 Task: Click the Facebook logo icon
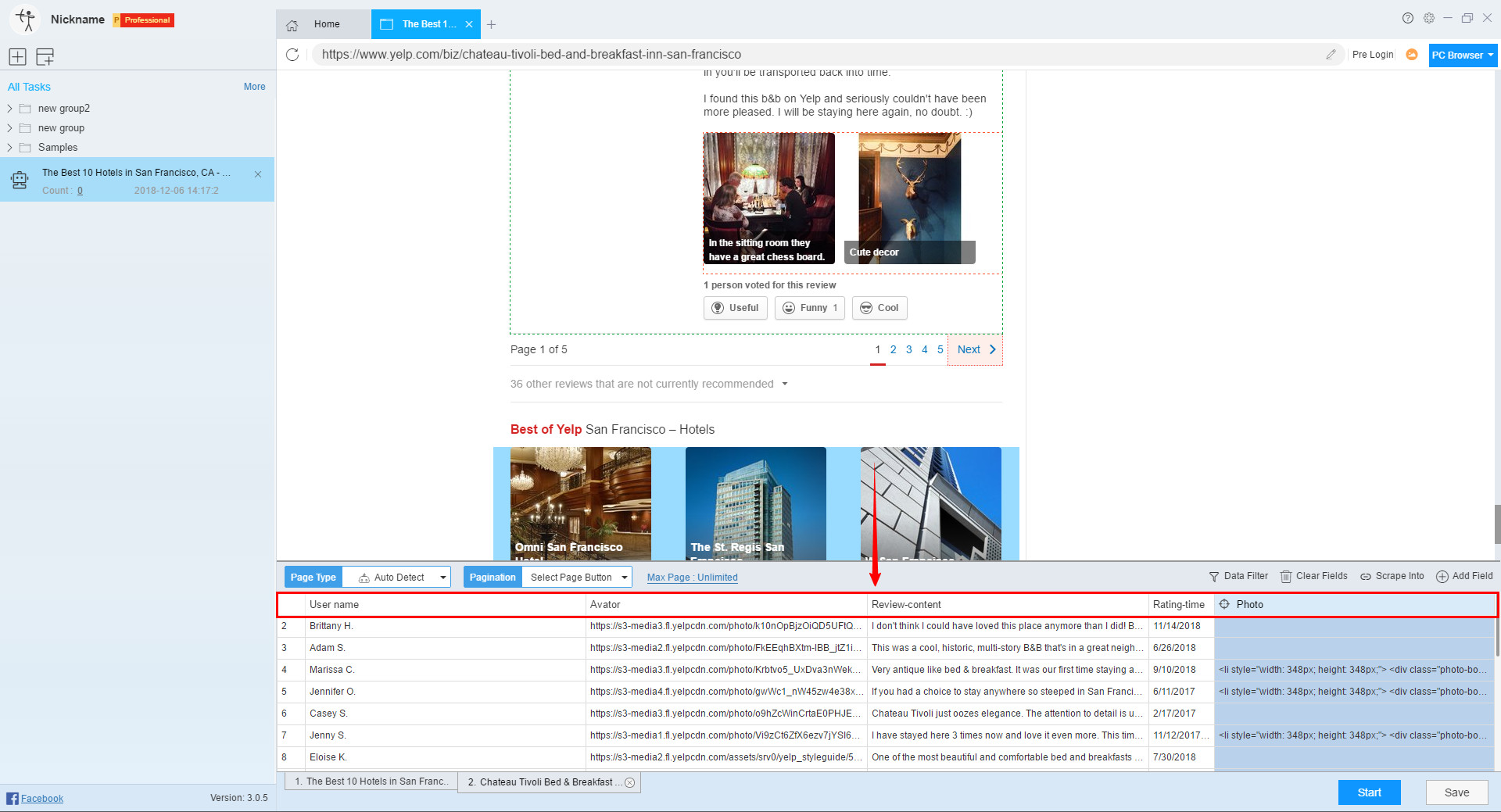(13, 798)
